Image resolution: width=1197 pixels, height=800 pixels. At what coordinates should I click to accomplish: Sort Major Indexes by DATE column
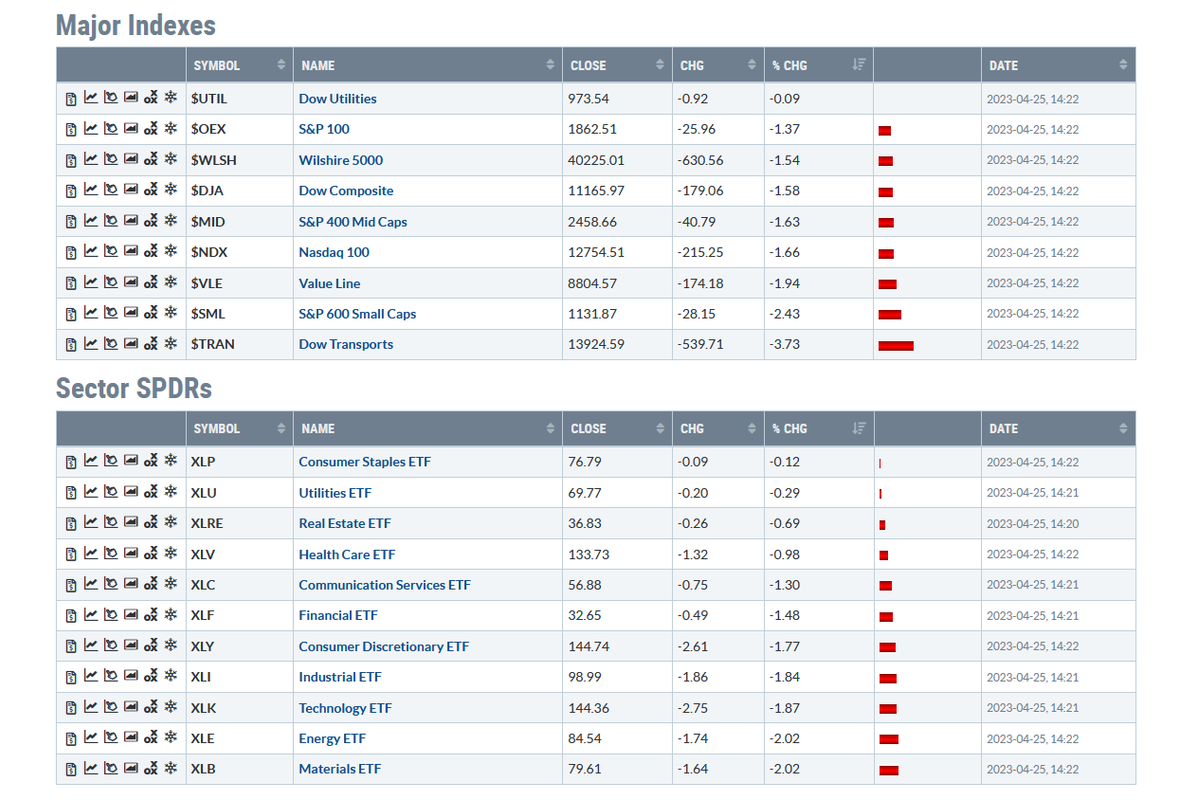coord(1058,65)
